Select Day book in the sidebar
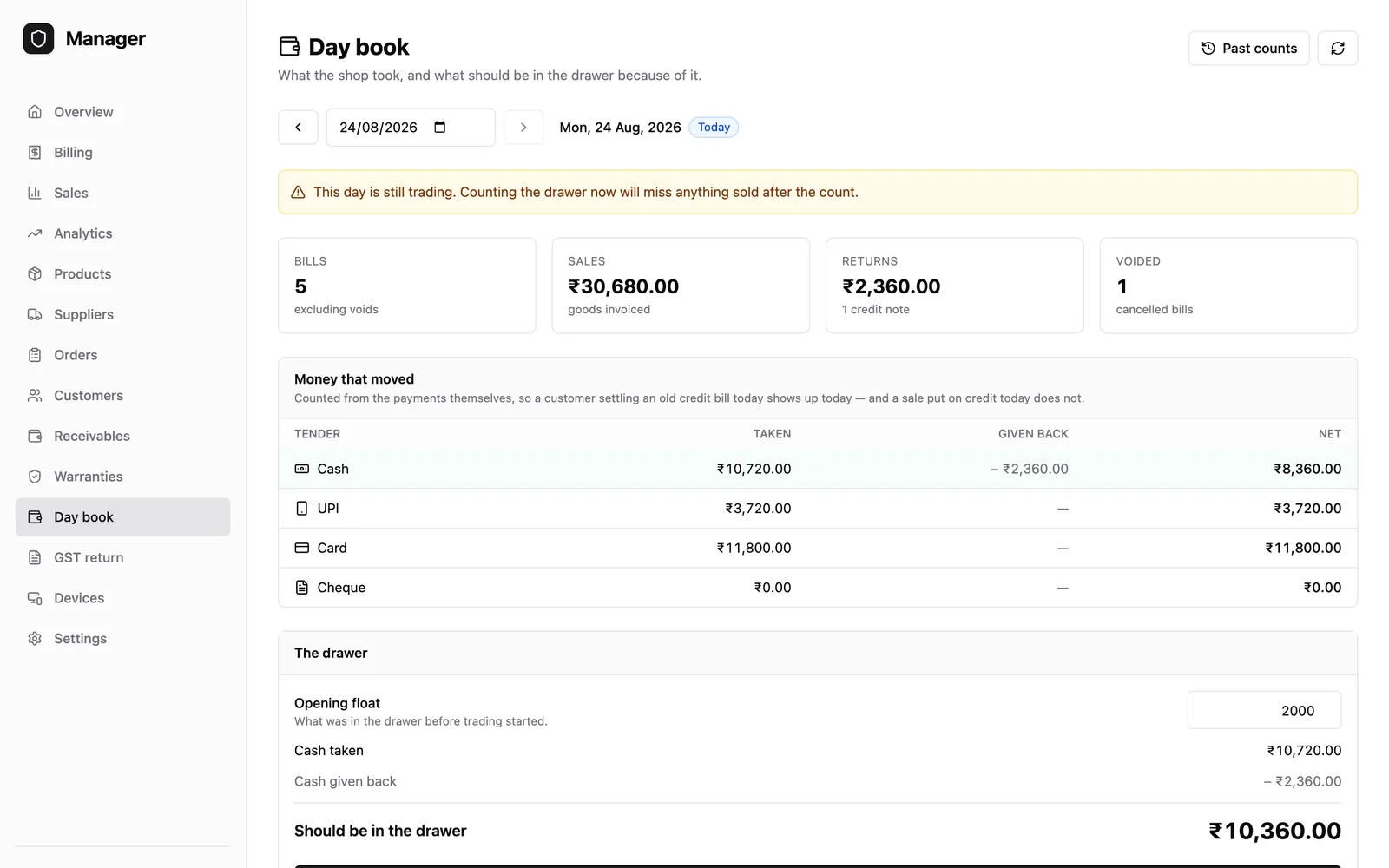Screen dimensions: 1389x868 coord(122,517)
